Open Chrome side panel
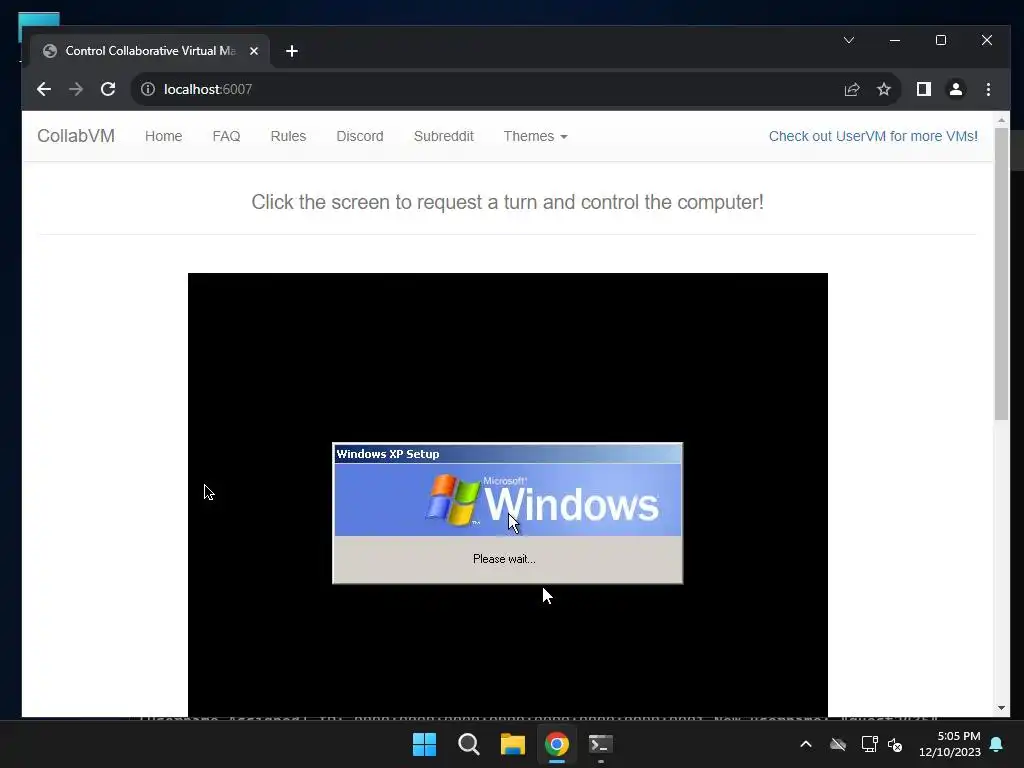The height and width of the screenshot is (768, 1024). click(923, 89)
